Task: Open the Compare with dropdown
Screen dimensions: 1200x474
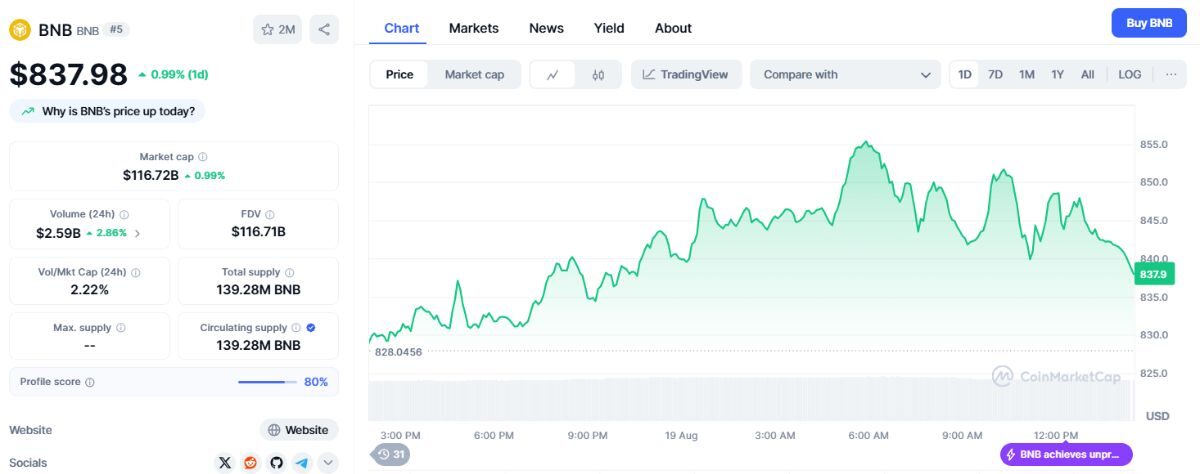Action: 845,75
